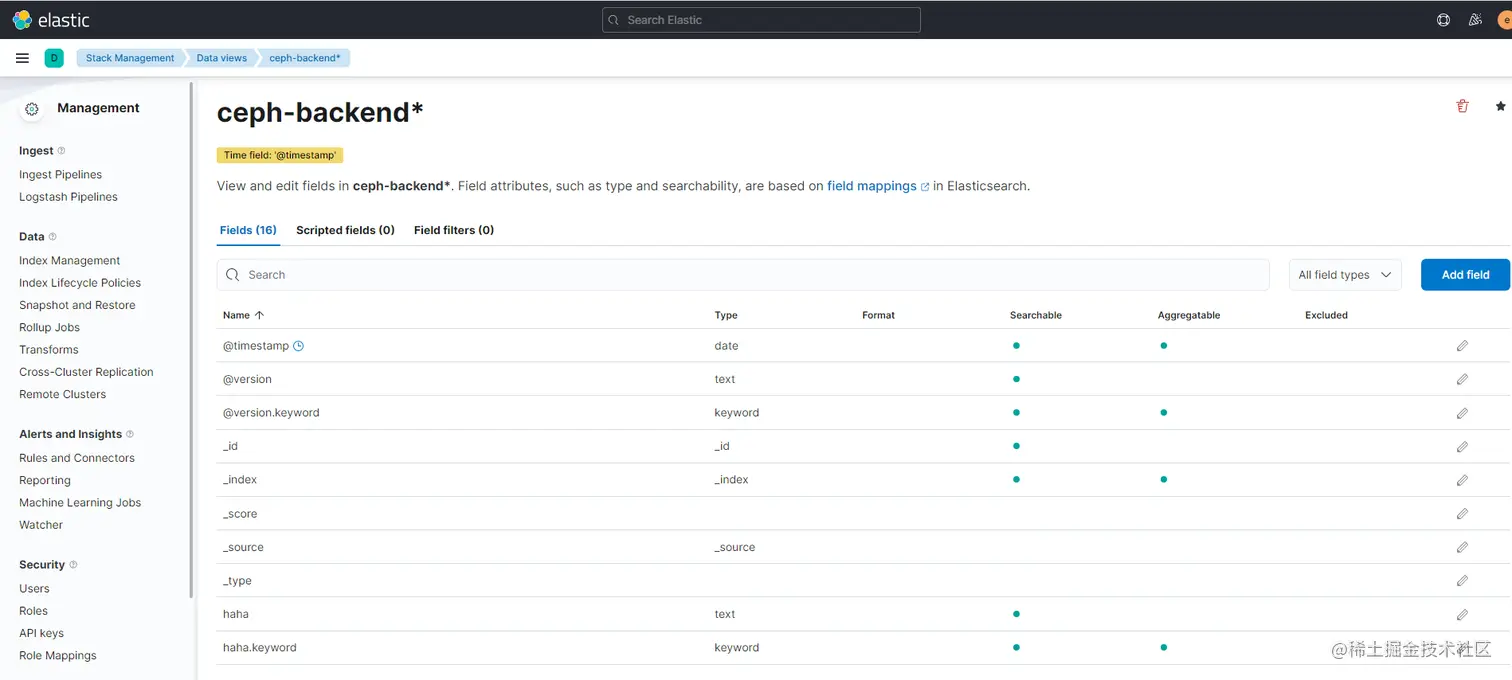Open Transforms in sidebar

[x=48, y=350]
